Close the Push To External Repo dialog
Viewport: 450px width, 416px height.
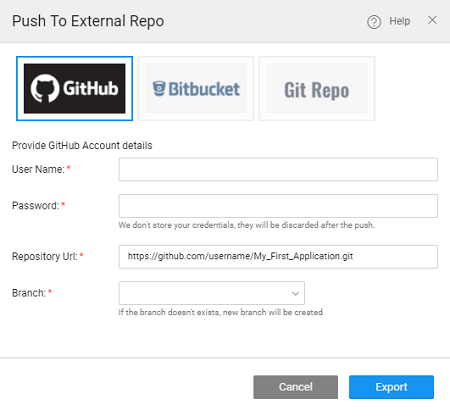[x=432, y=20]
